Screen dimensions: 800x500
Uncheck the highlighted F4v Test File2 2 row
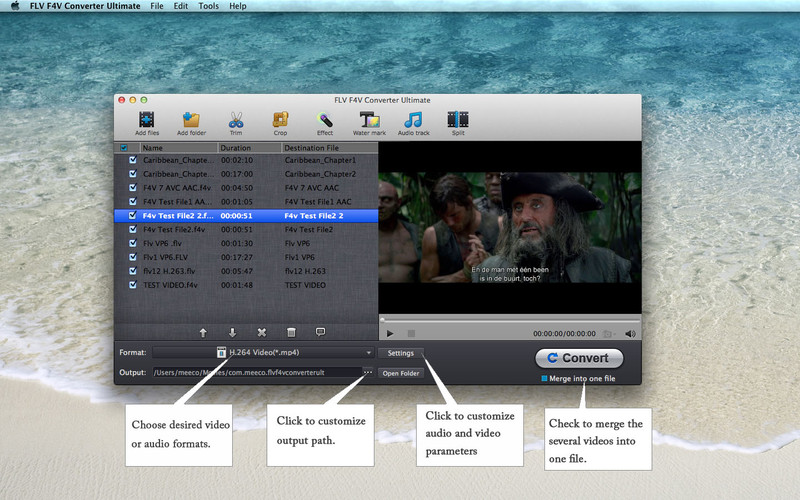(133, 215)
